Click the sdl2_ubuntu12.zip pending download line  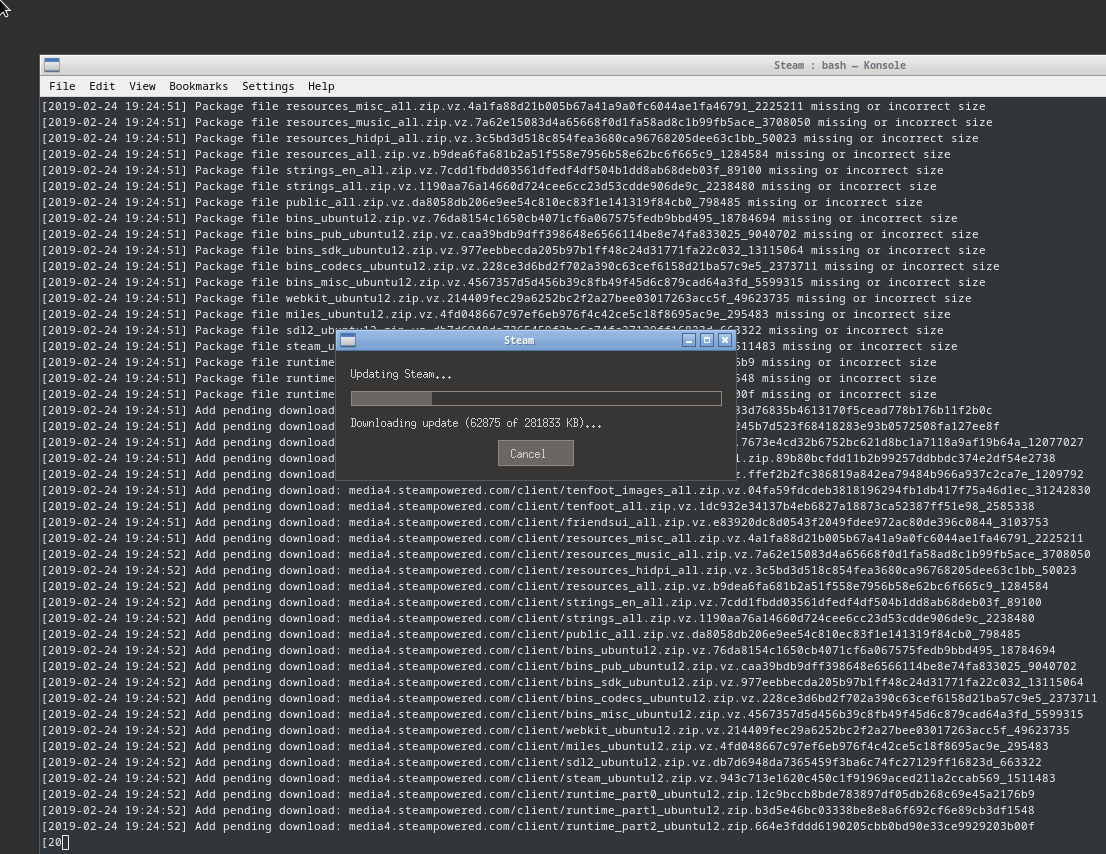pyautogui.click(x=542, y=763)
